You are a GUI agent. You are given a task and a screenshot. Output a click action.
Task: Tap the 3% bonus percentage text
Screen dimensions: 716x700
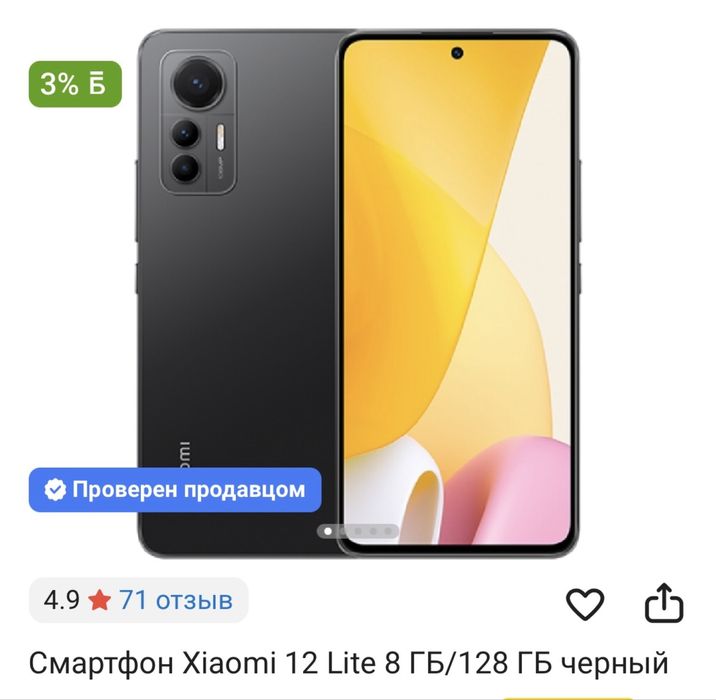click(59, 84)
